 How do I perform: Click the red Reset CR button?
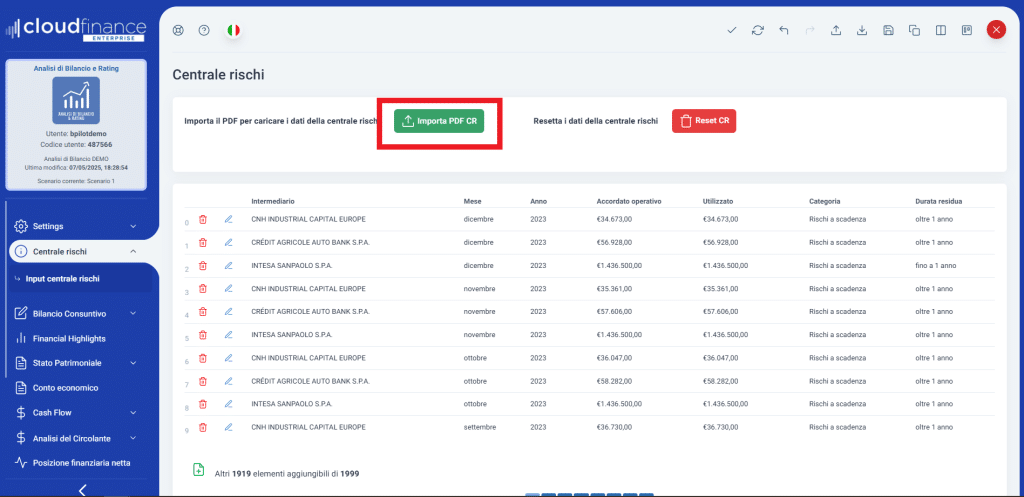click(704, 121)
